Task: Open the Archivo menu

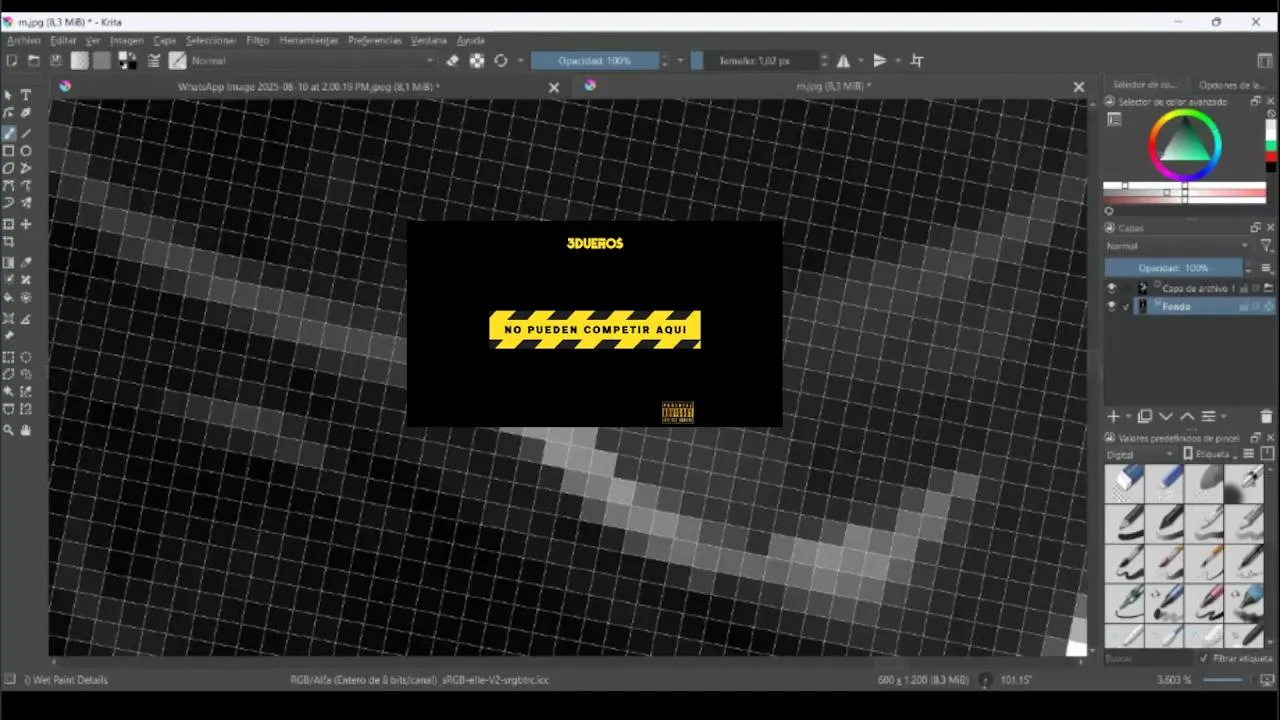Action: 23,40
